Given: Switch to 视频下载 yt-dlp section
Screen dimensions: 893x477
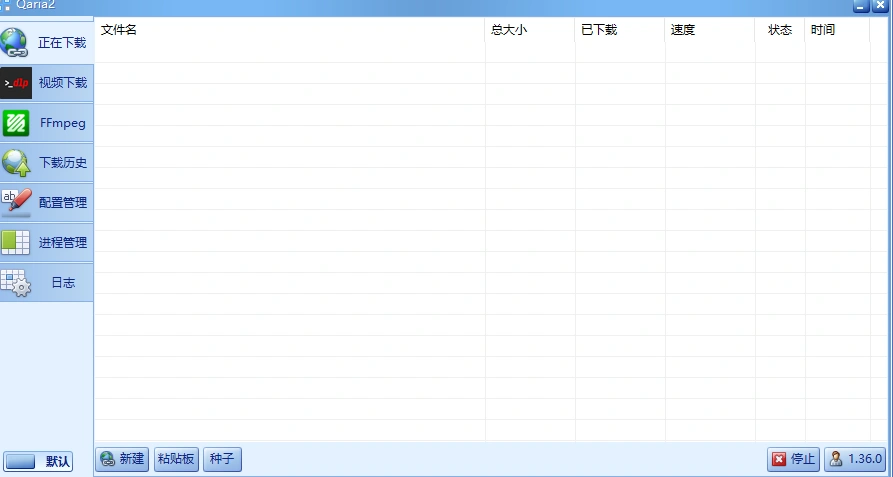Looking at the screenshot, I should click(47, 83).
